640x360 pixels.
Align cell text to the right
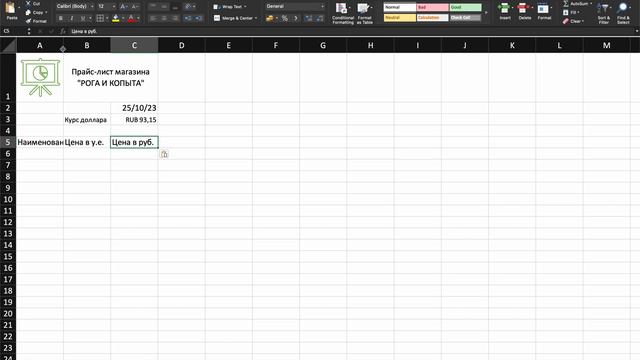(x=175, y=18)
